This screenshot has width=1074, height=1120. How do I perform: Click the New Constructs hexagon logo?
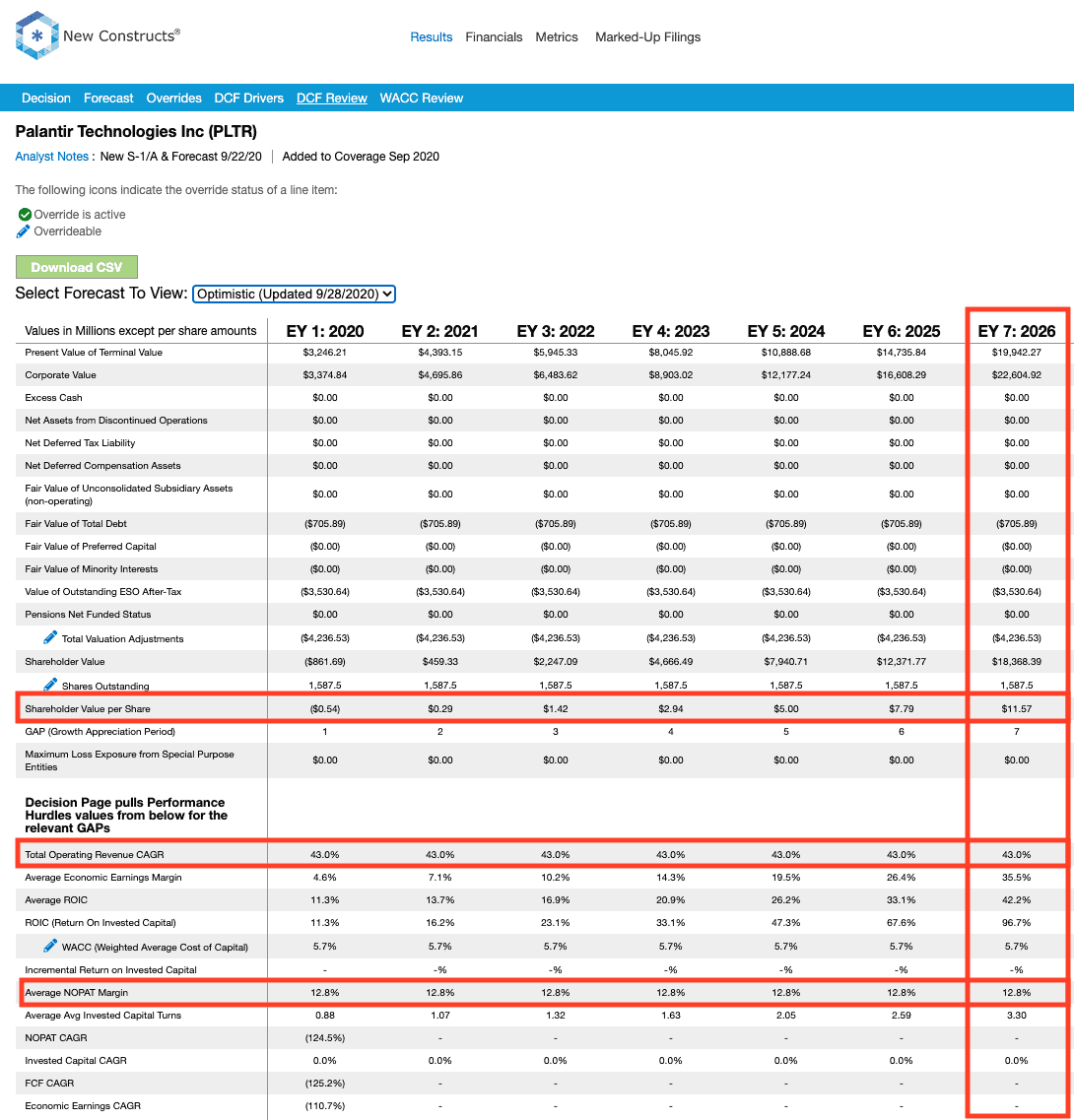[x=36, y=35]
